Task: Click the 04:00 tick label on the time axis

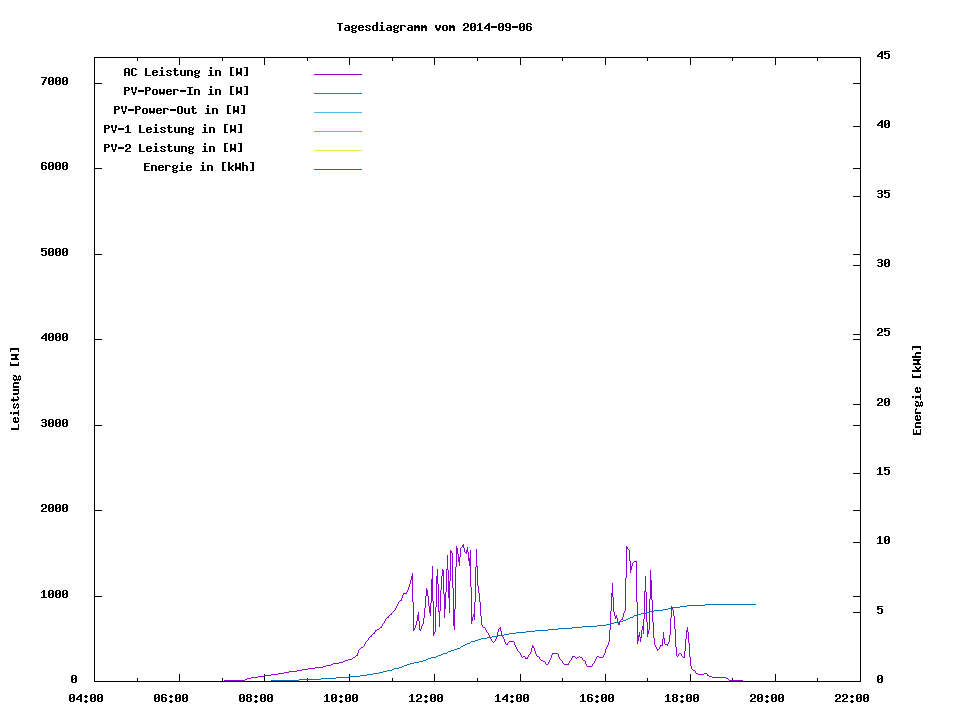Action: pyautogui.click(x=86, y=698)
